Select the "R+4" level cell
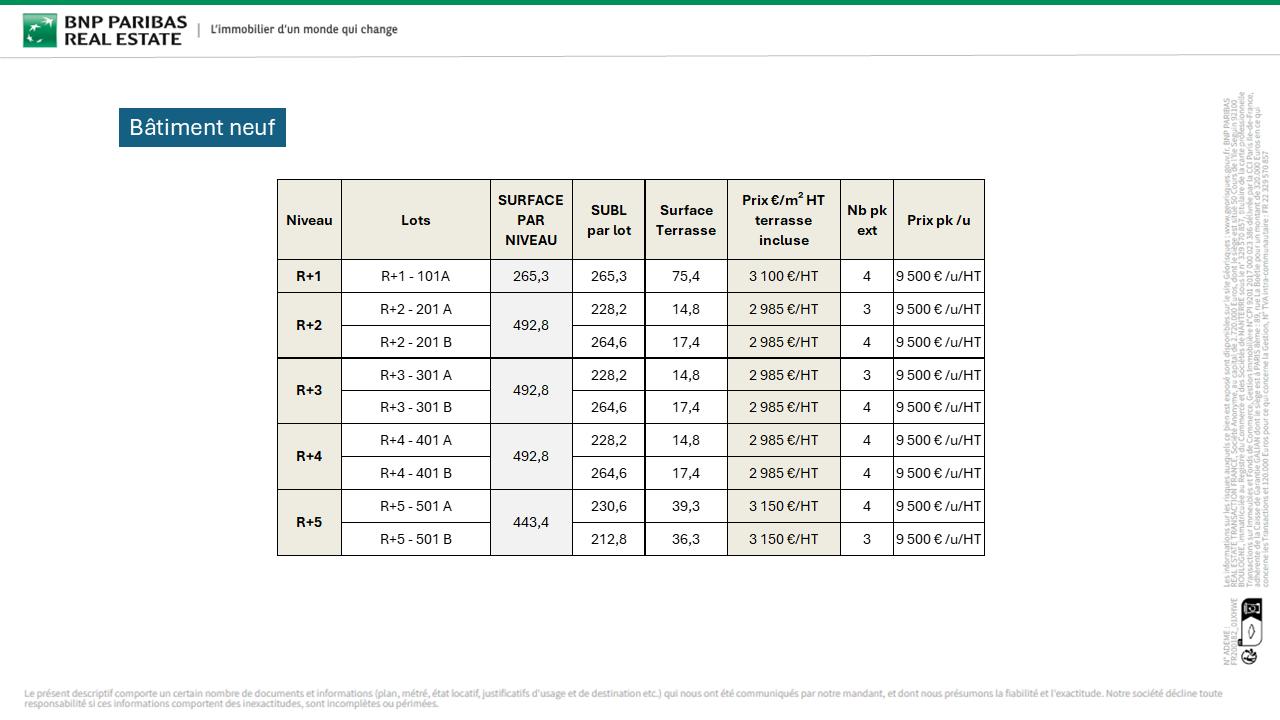1280x720 pixels. (309, 456)
